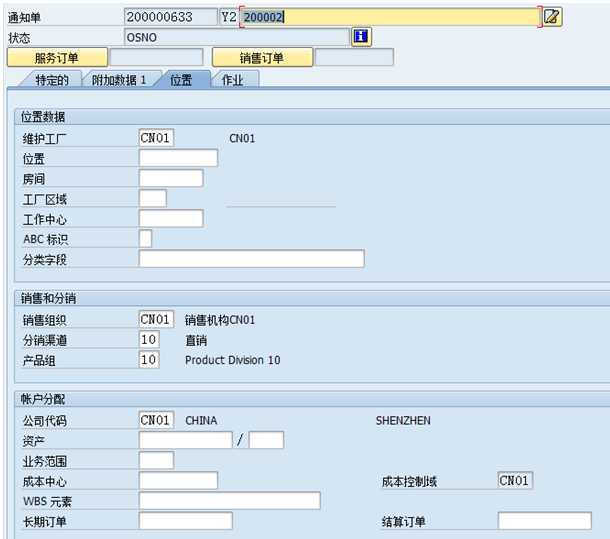
Task: Click the 长期订单 input field
Action: coord(186,521)
